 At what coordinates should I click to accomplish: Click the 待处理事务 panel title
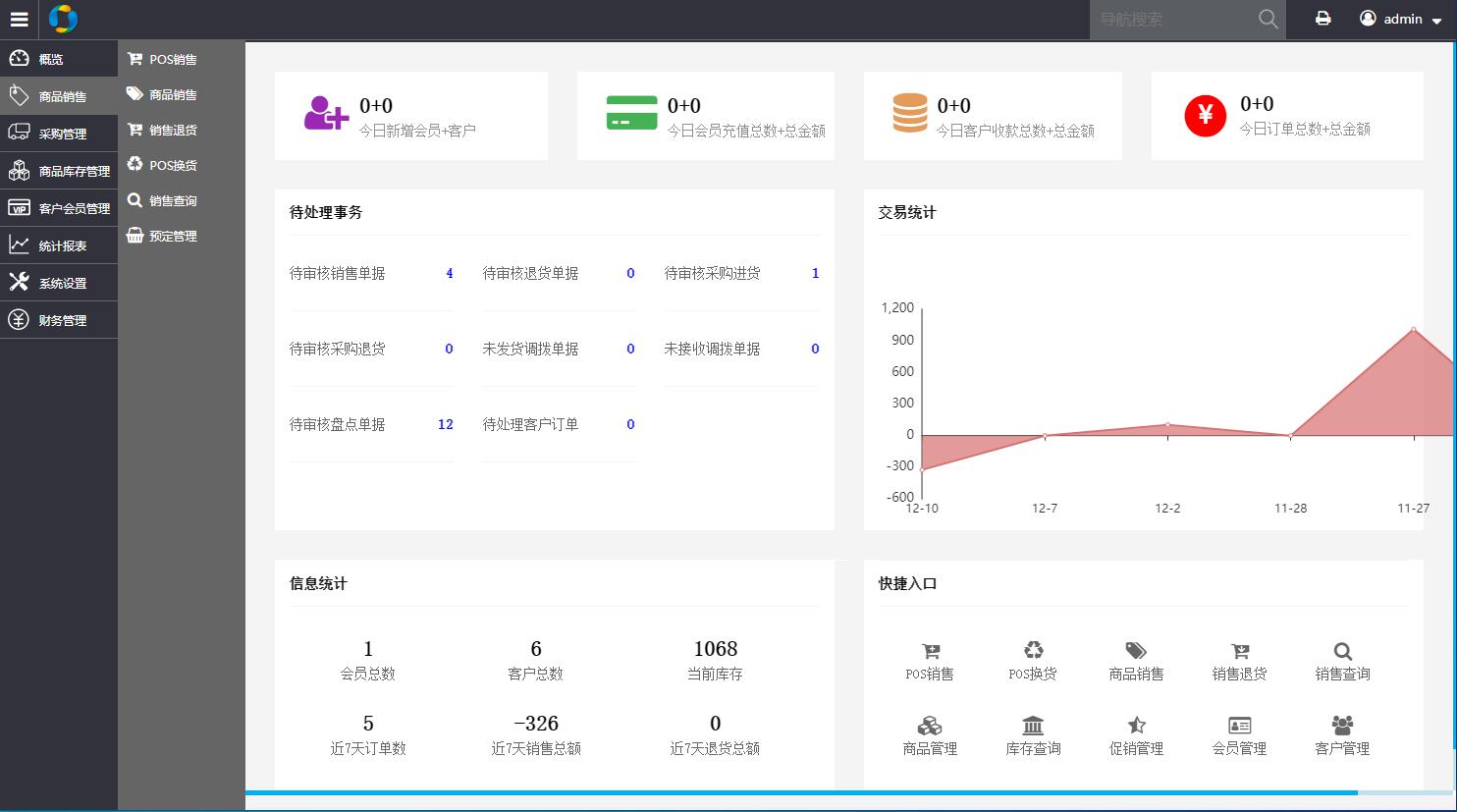pos(326,212)
